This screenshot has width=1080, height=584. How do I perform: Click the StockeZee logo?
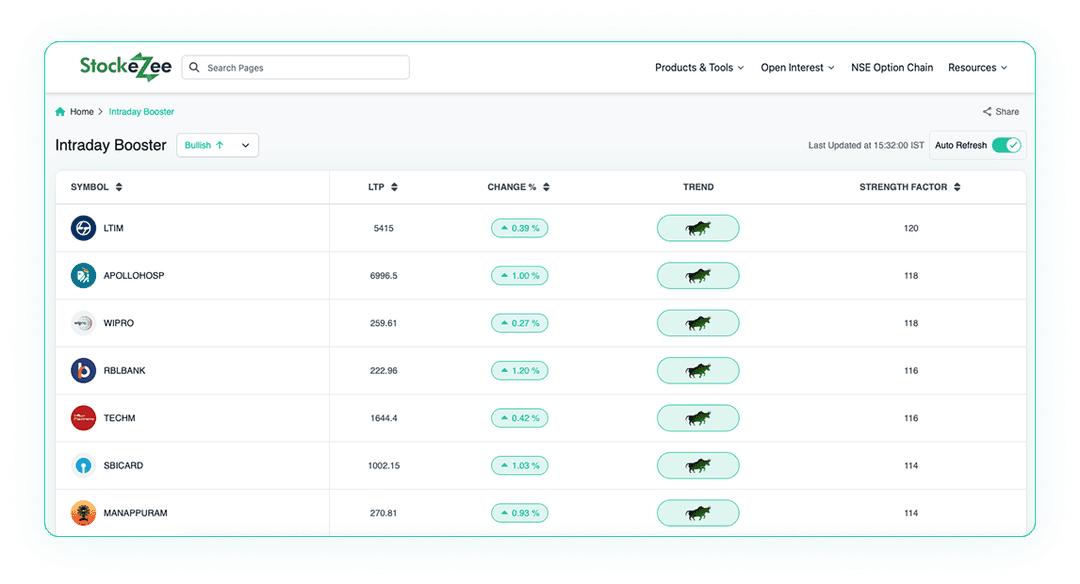pos(125,67)
